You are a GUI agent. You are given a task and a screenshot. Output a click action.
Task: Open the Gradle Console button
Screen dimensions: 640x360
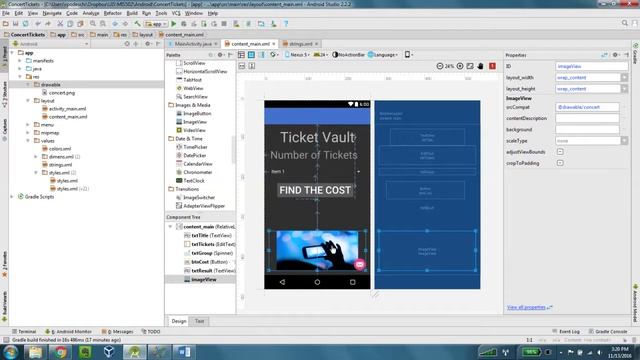(608, 331)
